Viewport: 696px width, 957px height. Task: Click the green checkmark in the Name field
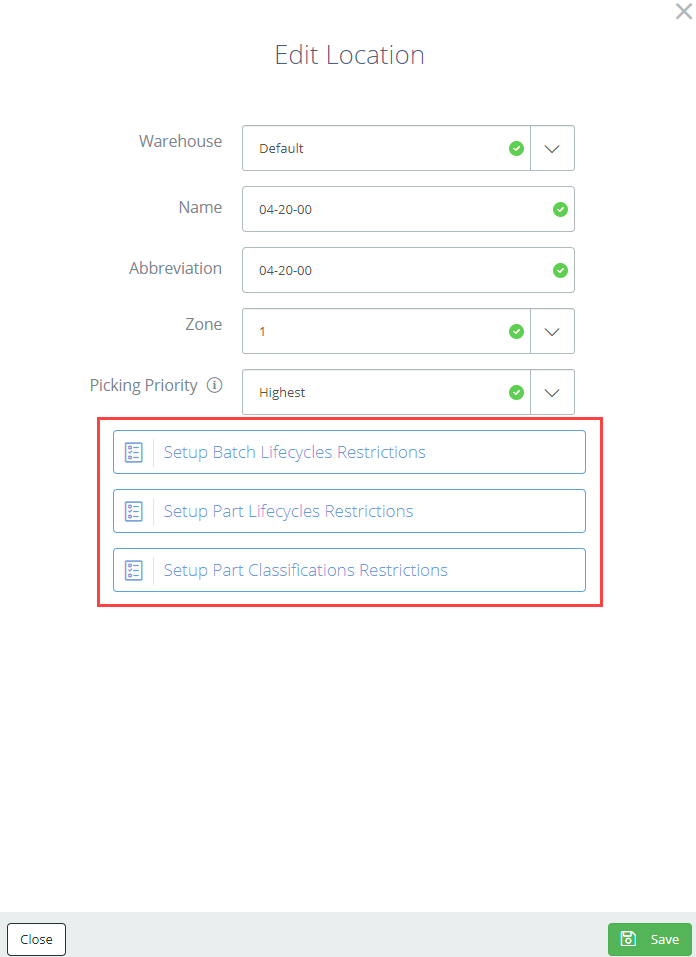tap(560, 209)
